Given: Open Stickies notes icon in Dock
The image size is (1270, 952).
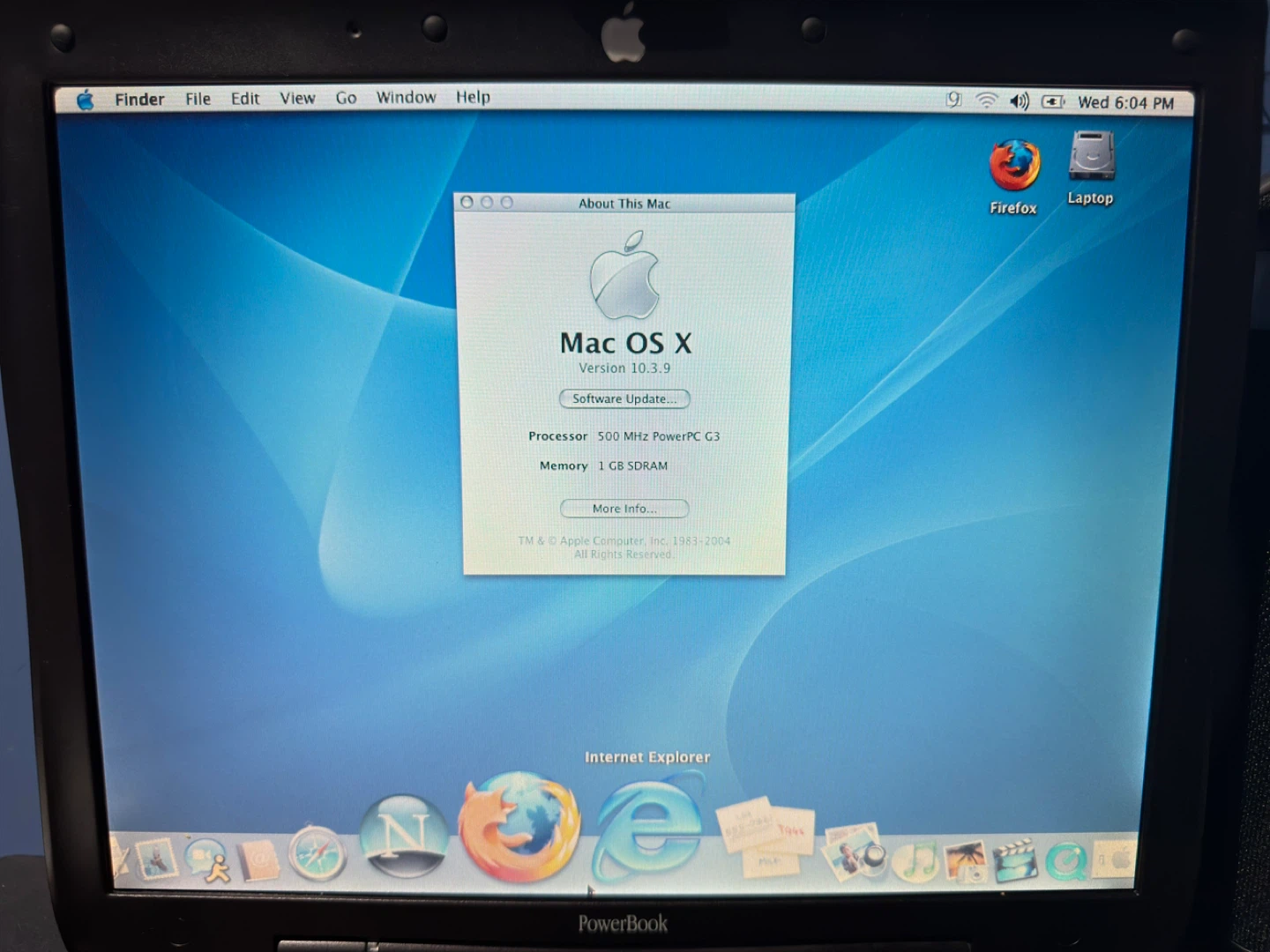Looking at the screenshot, I should pos(766,837).
